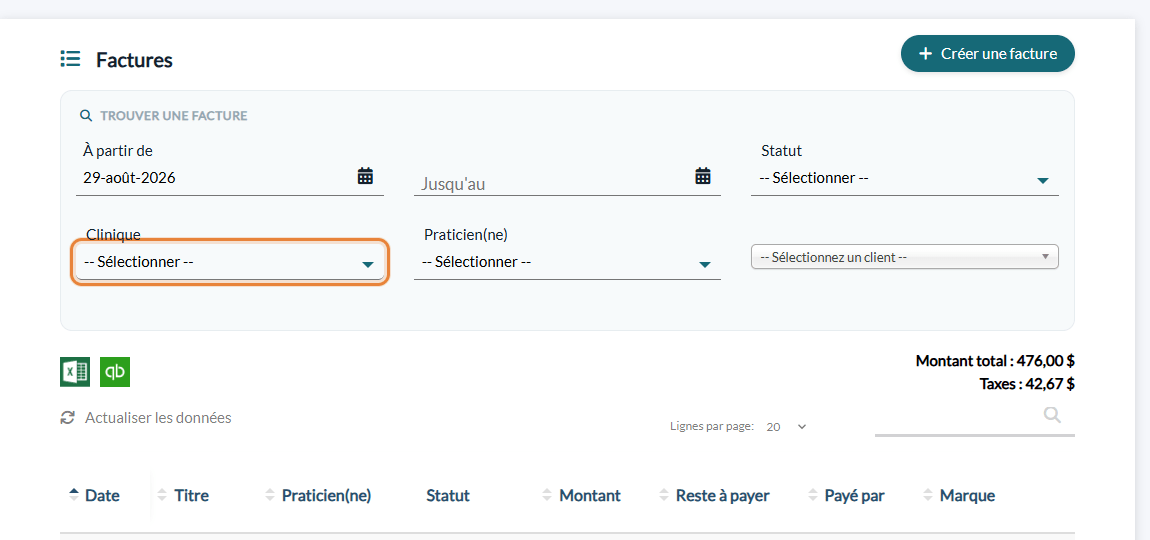1150x540 pixels.
Task: Open the Statut dropdown
Action: 904,178
